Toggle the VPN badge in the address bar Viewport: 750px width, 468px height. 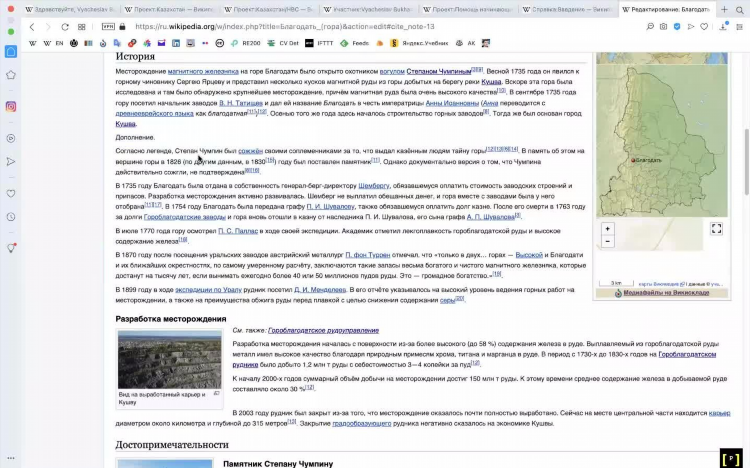coord(108,27)
